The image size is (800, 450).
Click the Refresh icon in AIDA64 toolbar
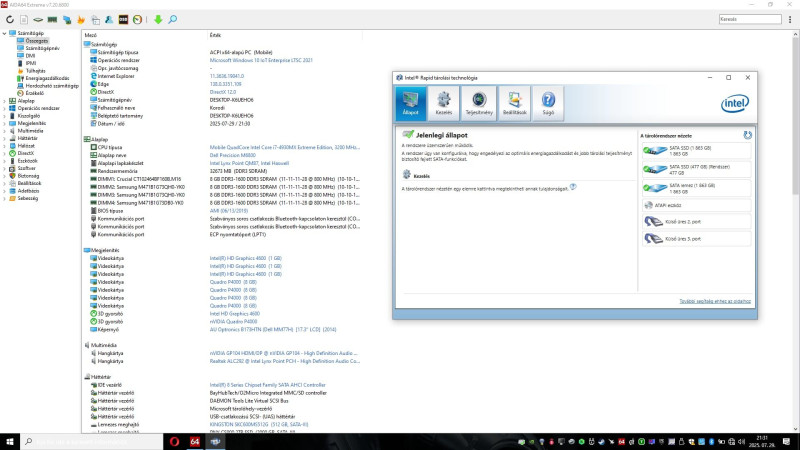(x=10, y=19)
